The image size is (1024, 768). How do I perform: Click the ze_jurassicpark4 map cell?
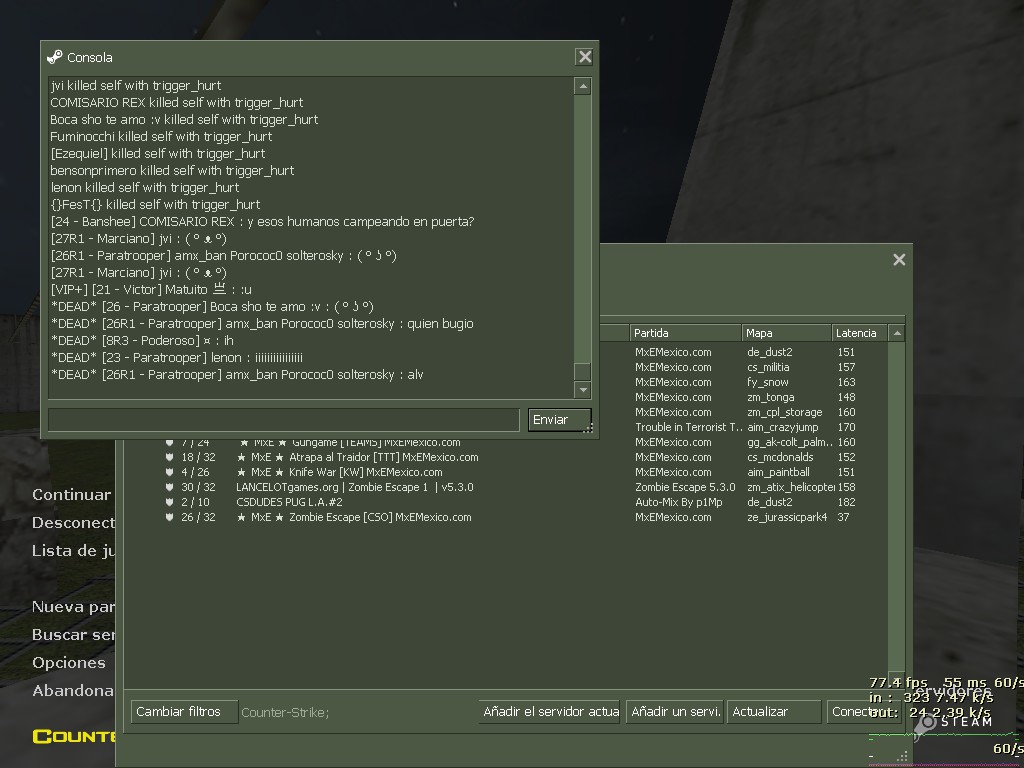(787, 517)
